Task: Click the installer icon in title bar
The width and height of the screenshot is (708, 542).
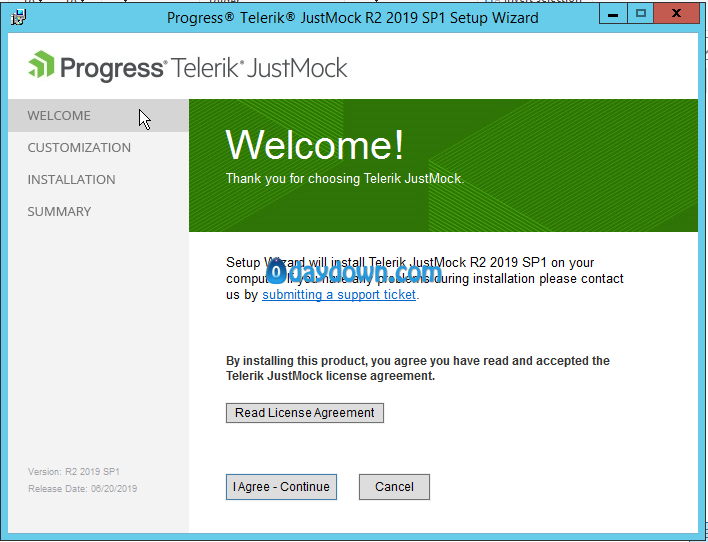Action: (x=19, y=18)
